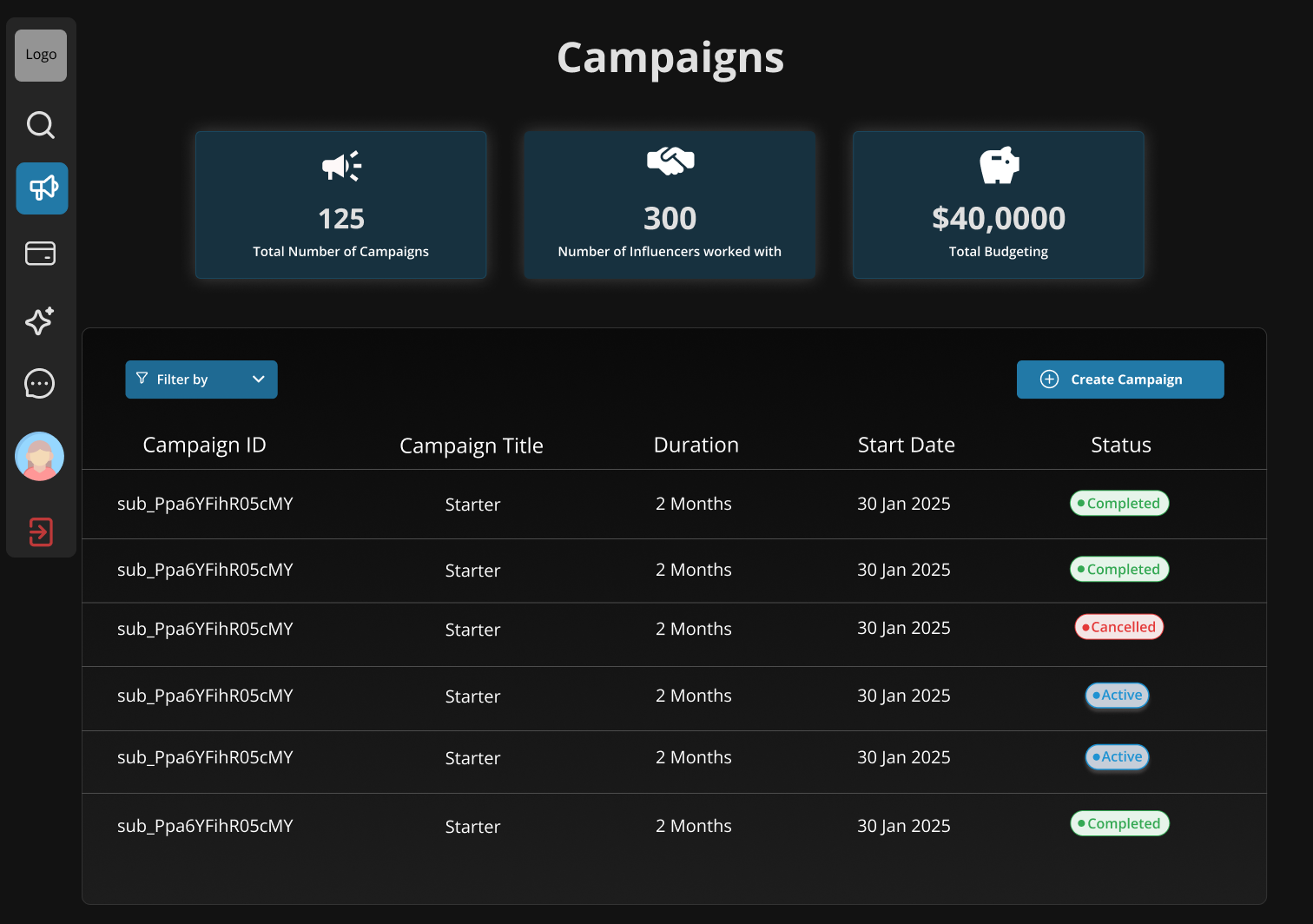1313x924 pixels.
Task: Click the Cancelled status badge
Action: 1119,627
